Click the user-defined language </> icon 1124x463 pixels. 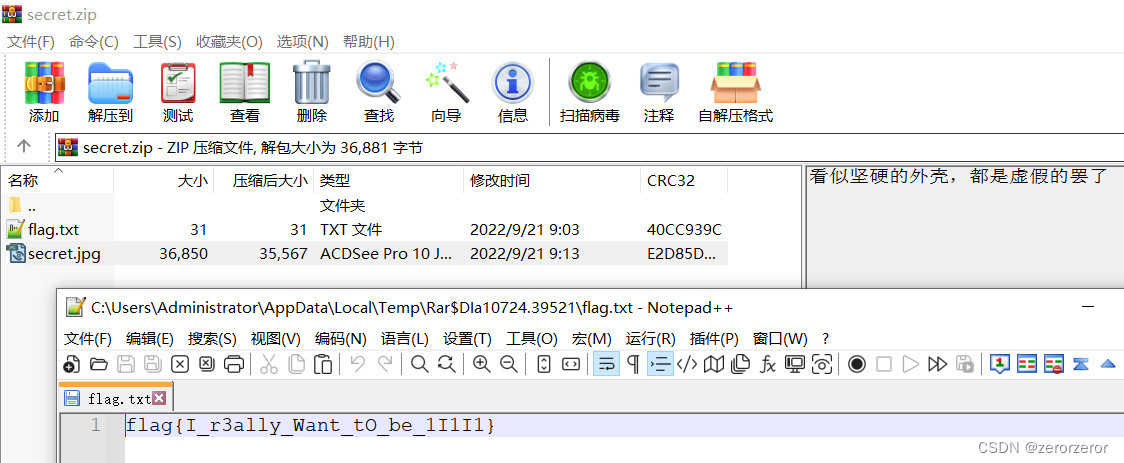tap(687, 364)
